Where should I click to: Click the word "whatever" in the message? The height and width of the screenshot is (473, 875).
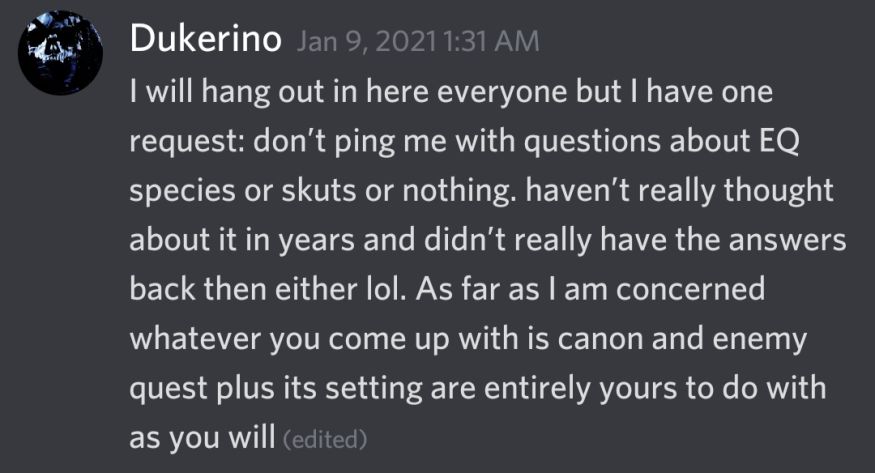tap(191, 339)
